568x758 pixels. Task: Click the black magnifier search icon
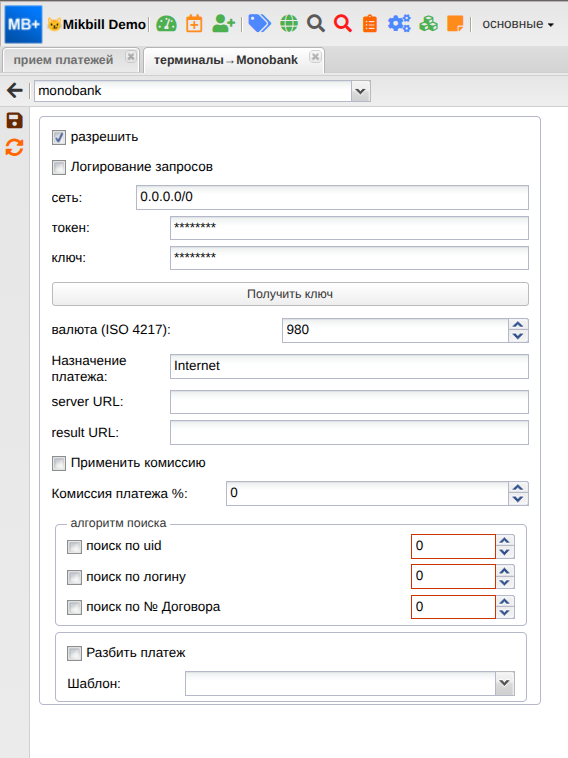coord(316,24)
